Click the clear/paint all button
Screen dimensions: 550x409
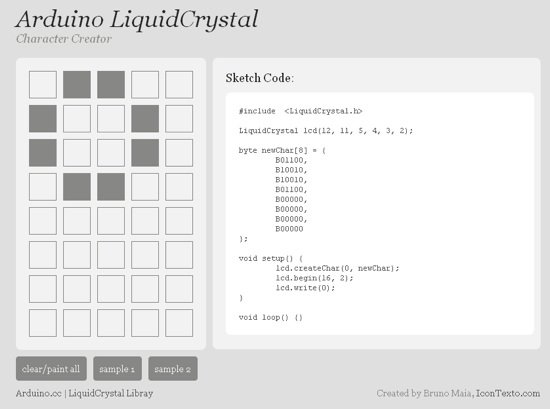(51, 369)
